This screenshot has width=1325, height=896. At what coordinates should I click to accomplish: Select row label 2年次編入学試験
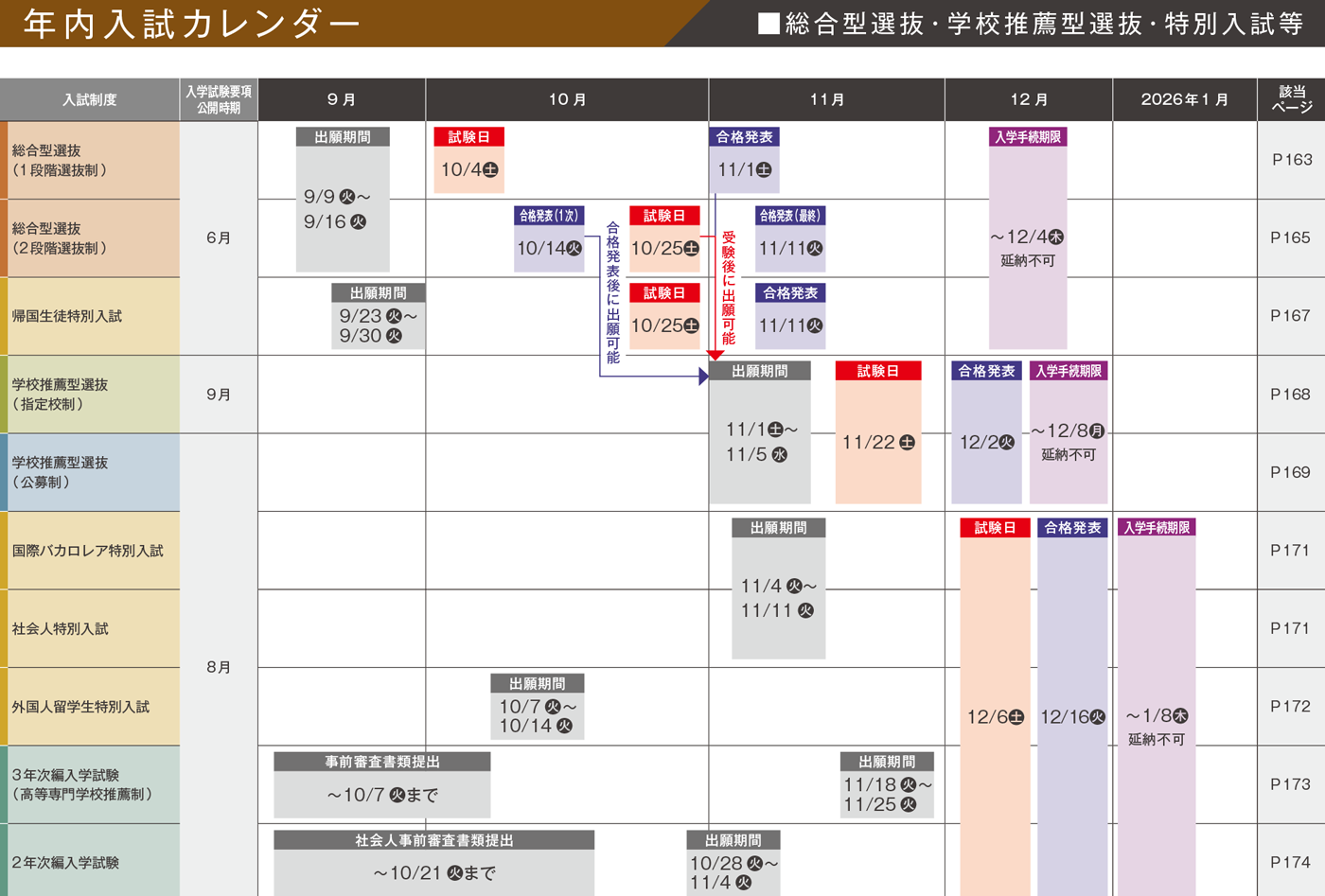pos(65,863)
